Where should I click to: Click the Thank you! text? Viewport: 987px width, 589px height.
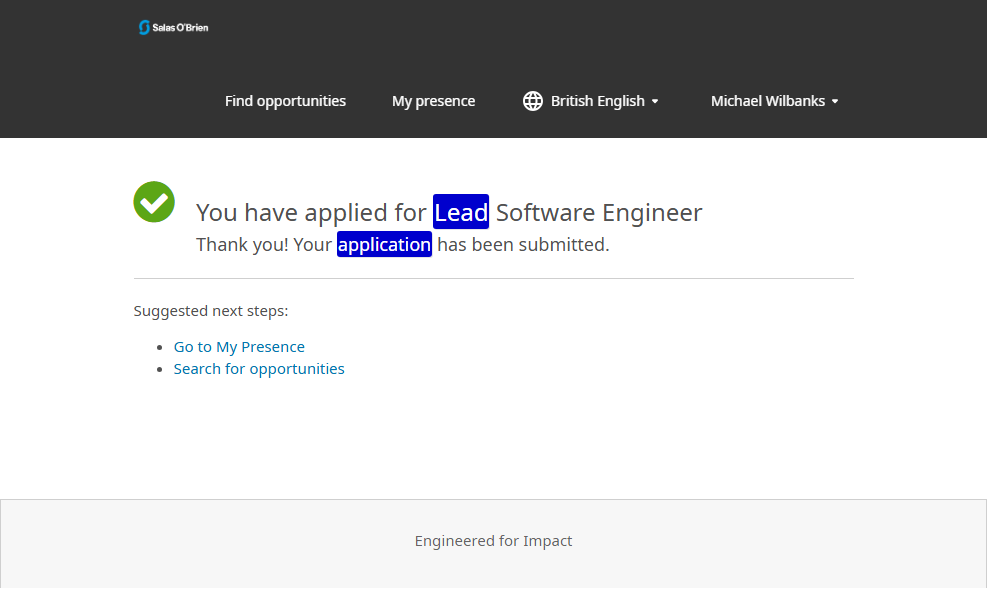(242, 244)
